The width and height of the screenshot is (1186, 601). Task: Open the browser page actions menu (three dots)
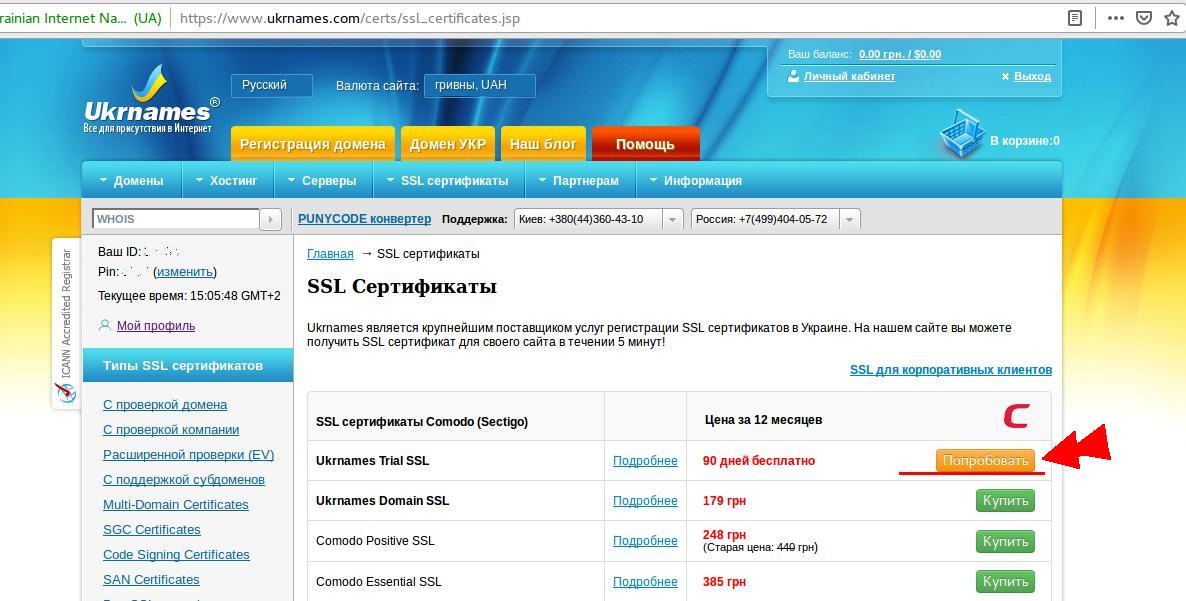1116,17
